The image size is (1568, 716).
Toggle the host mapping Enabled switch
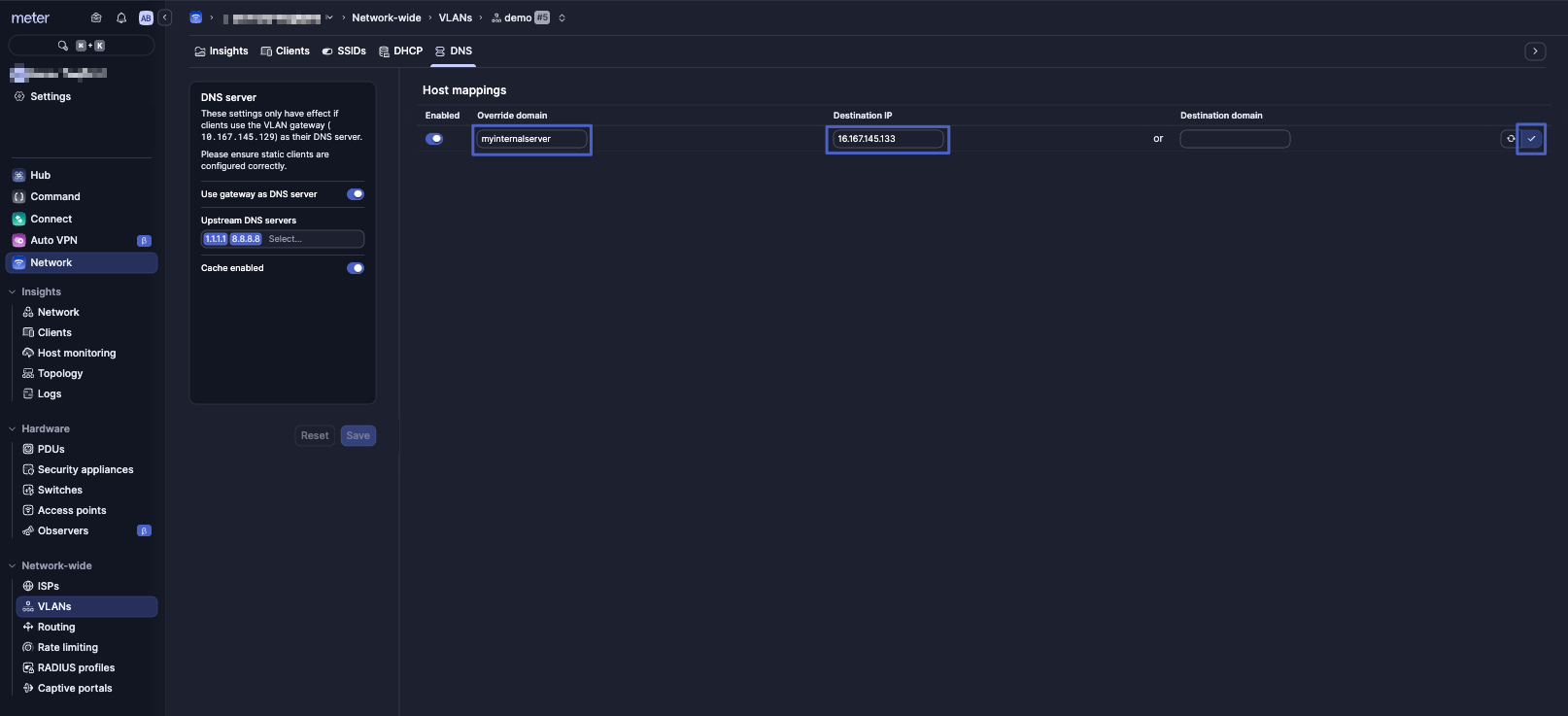click(x=434, y=139)
